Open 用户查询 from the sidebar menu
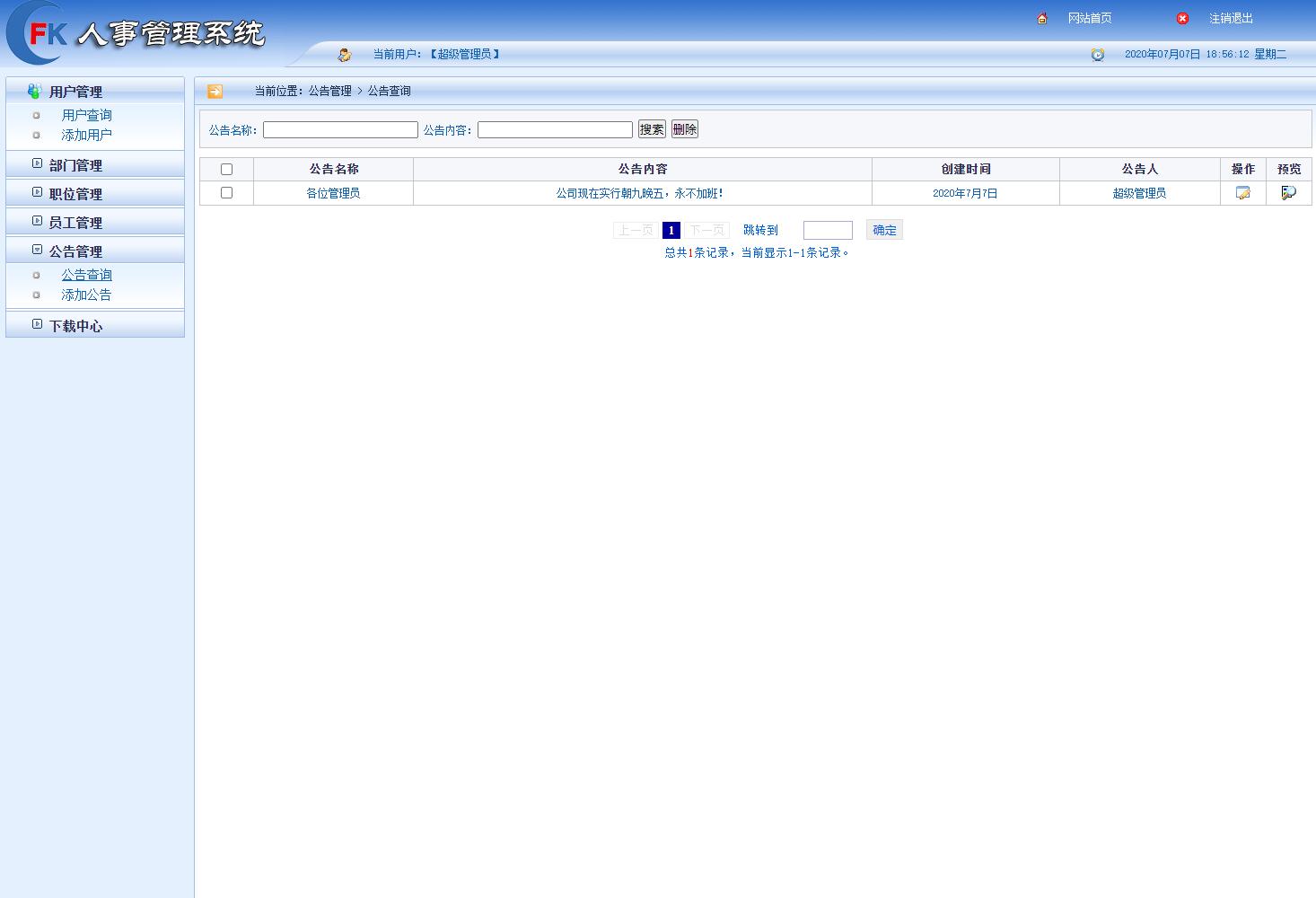This screenshot has height=898, width=1316. click(x=86, y=114)
